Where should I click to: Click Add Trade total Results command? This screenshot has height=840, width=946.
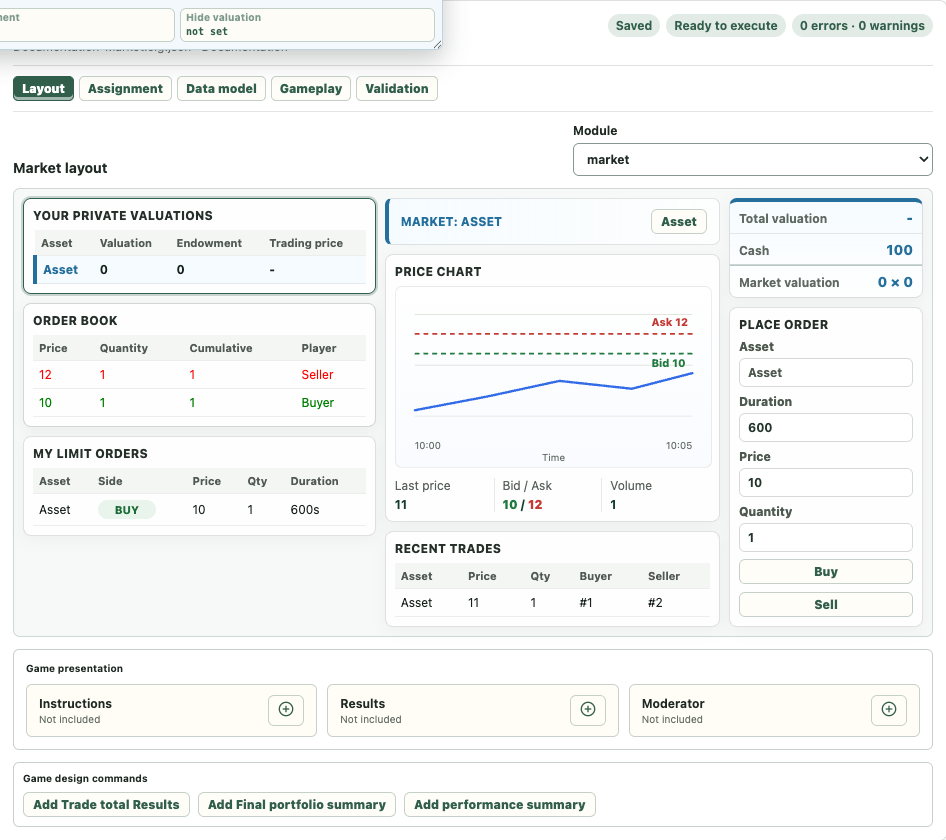pyautogui.click(x=106, y=804)
